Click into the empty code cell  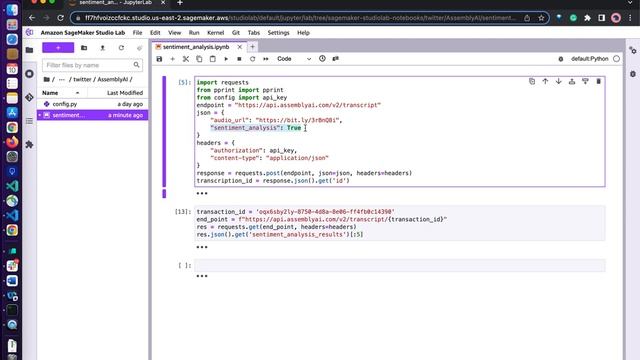[400, 265]
